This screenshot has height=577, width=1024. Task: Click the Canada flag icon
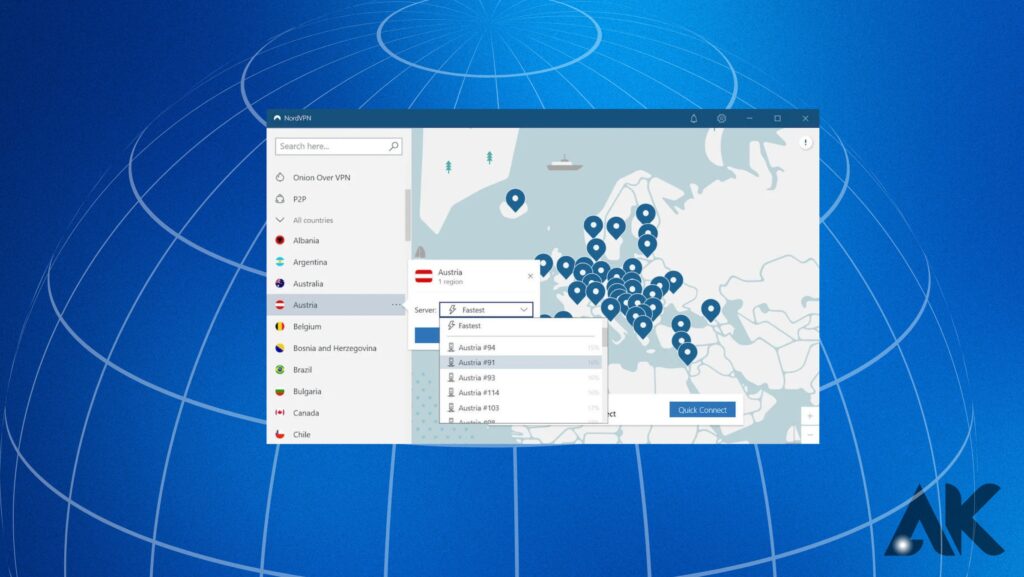pyautogui.click(x=280, y=413)
